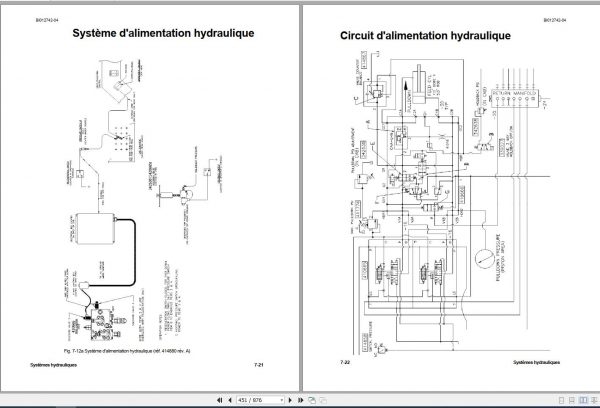Screen dimensions: 600x408
Task: Toggle two-page side-by-side view
Action: click(583, 400)
